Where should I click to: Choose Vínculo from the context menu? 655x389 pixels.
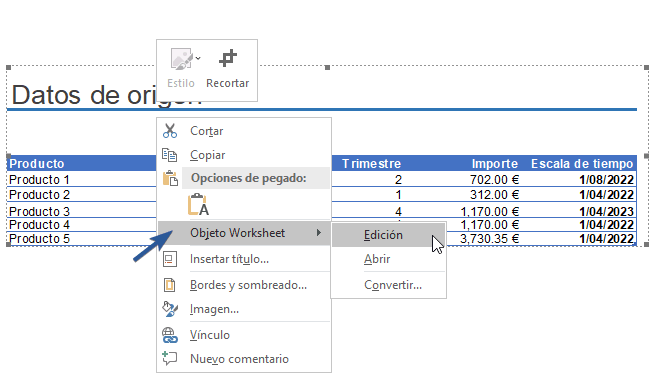(244, 335)
